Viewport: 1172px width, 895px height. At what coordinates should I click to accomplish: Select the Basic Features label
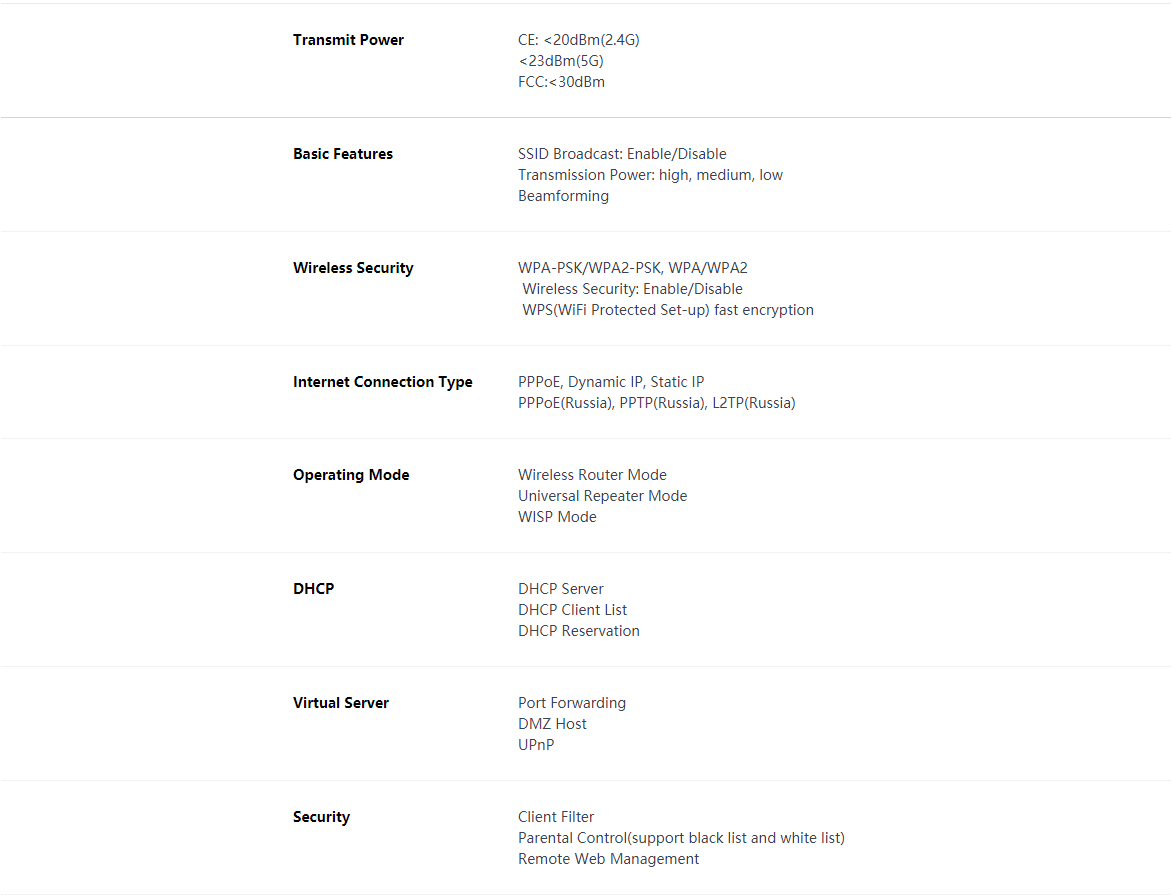343,153
